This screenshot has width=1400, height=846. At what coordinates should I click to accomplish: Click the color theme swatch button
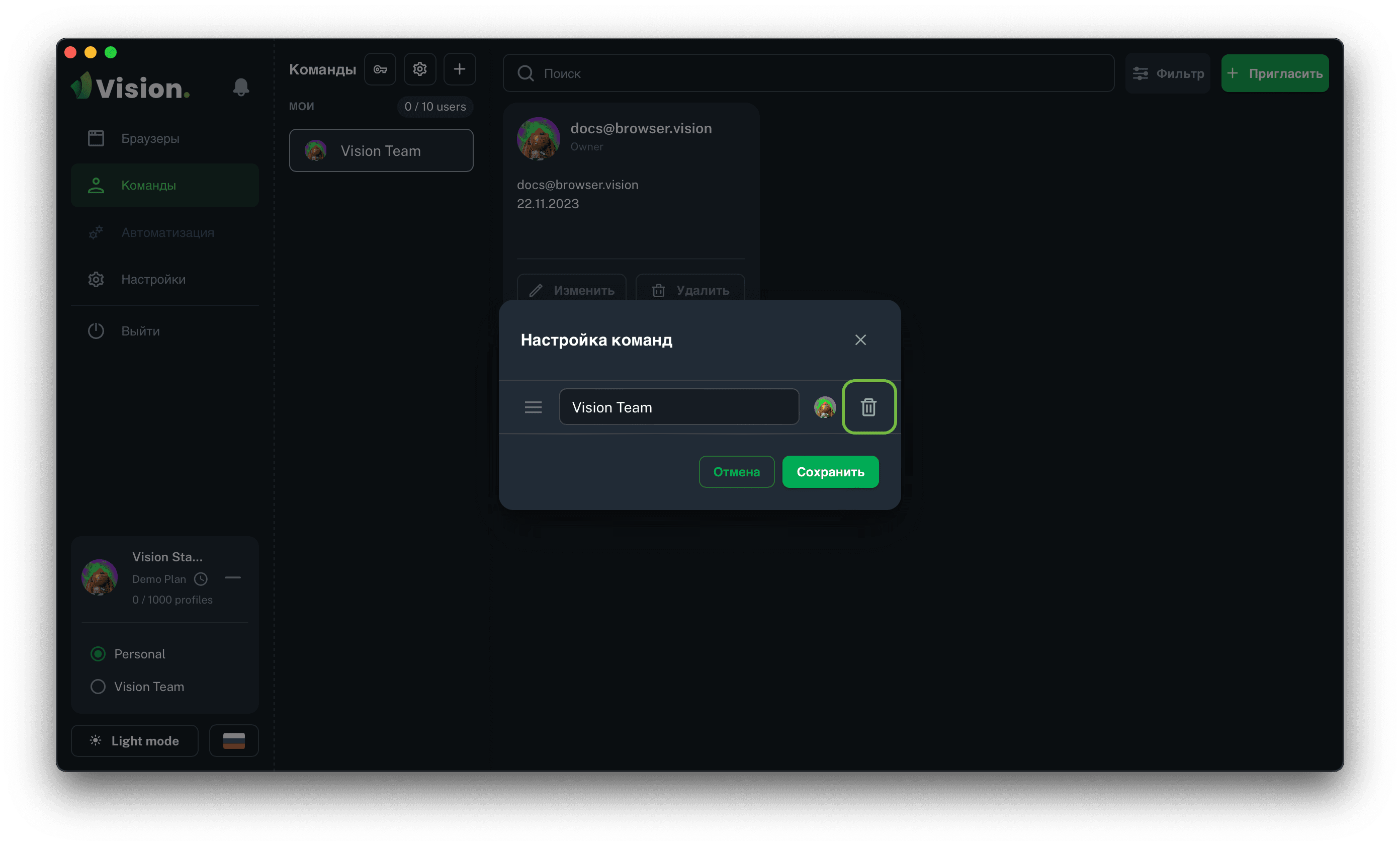[233, 741]
